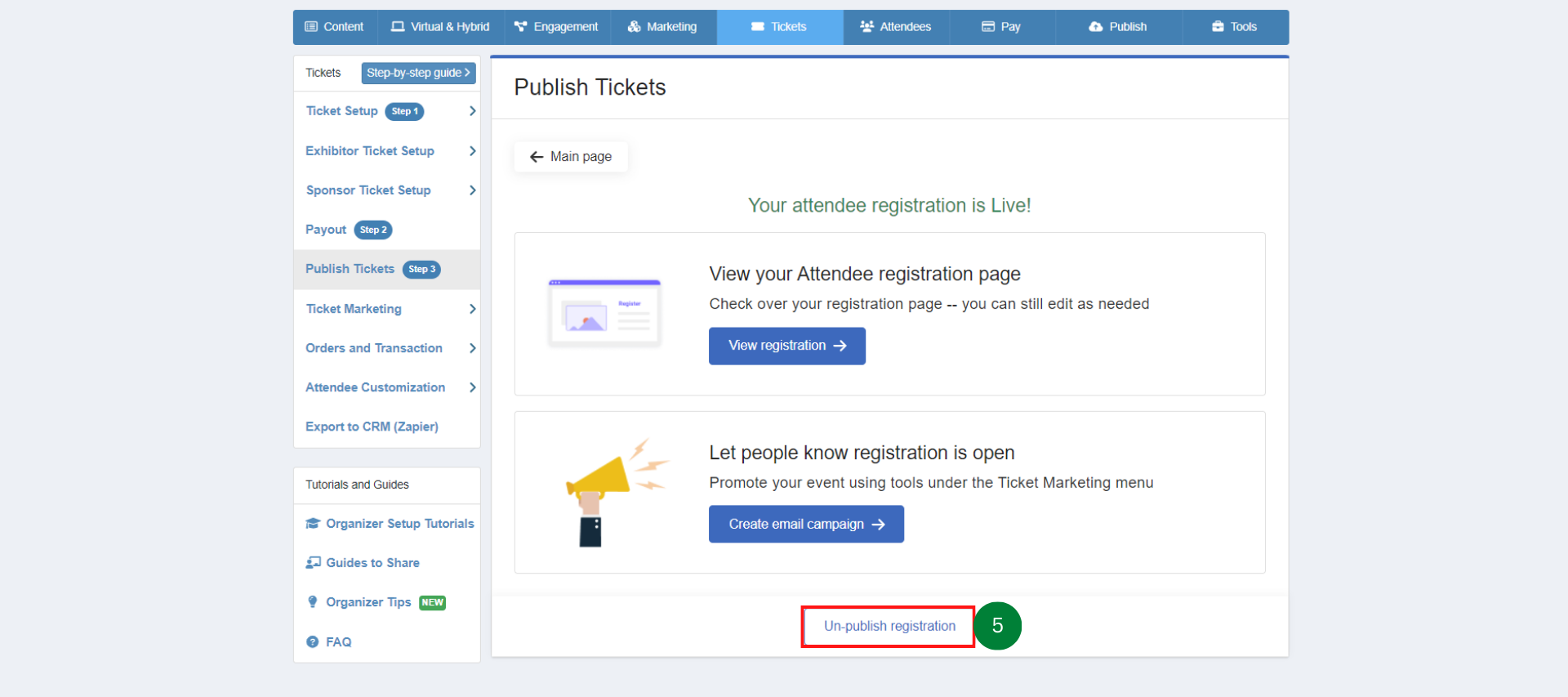This screenshot has height=697, width=1568.
Task: Expand Orders and Transaction chevron
Action: click(472, 348)
